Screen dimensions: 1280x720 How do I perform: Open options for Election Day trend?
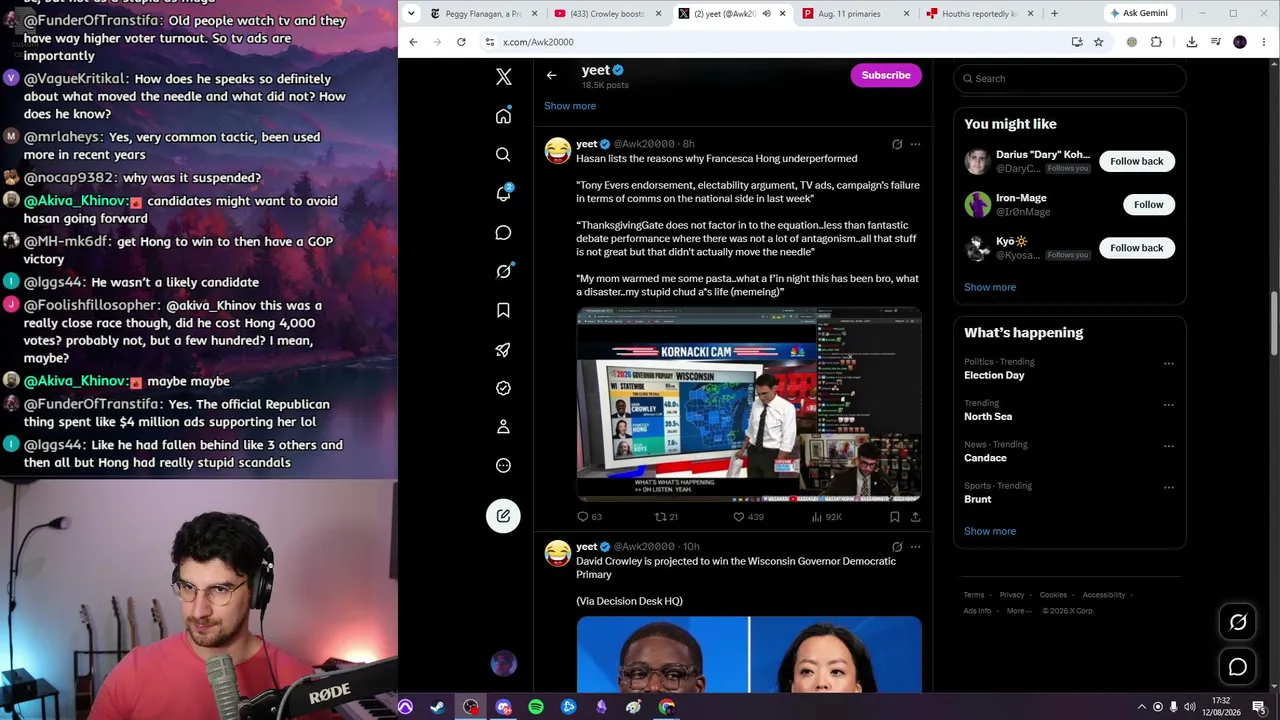point(1168,364)
